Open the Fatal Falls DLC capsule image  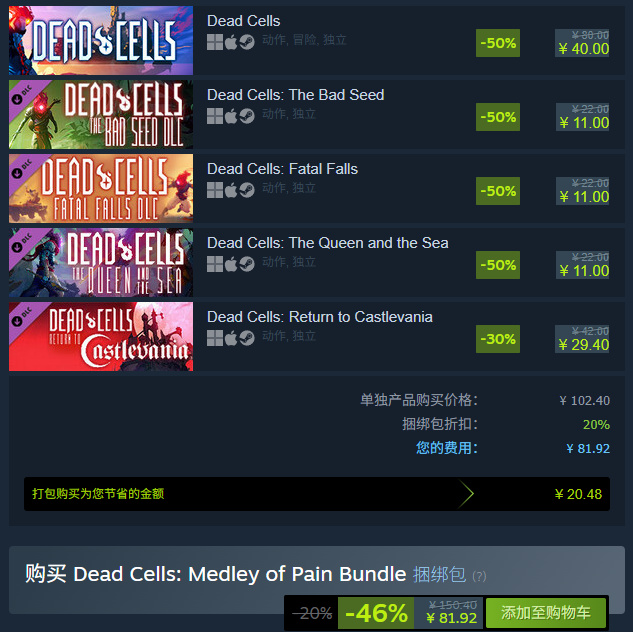101,188
